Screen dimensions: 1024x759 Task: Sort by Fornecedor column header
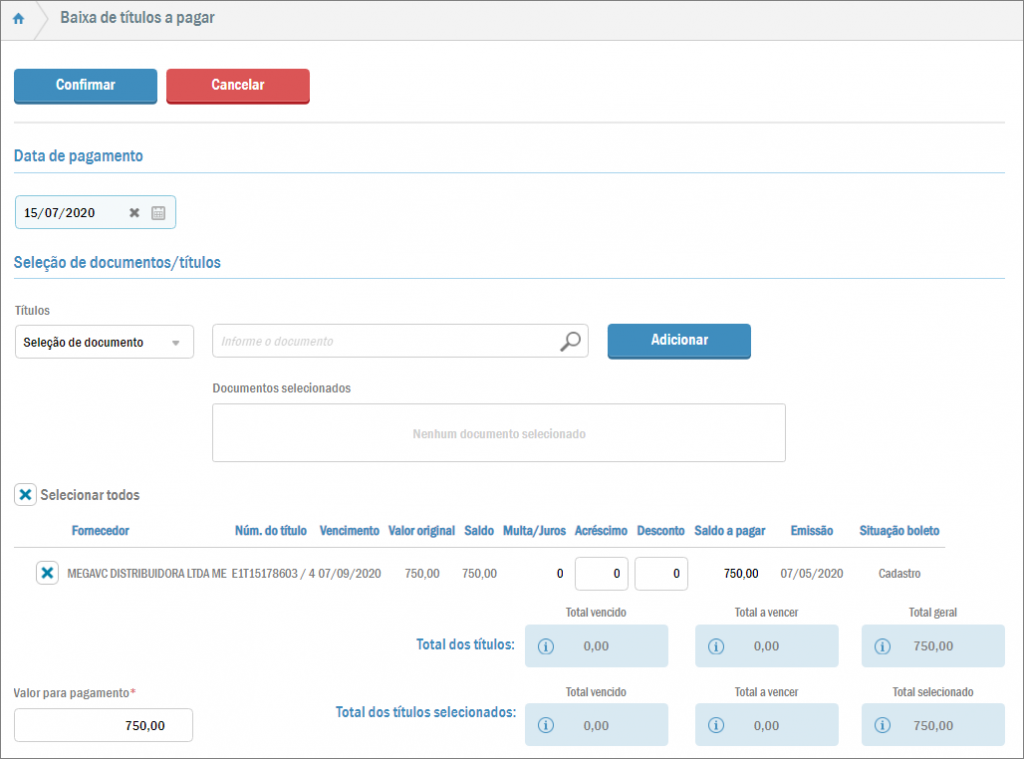pos(100,531)
